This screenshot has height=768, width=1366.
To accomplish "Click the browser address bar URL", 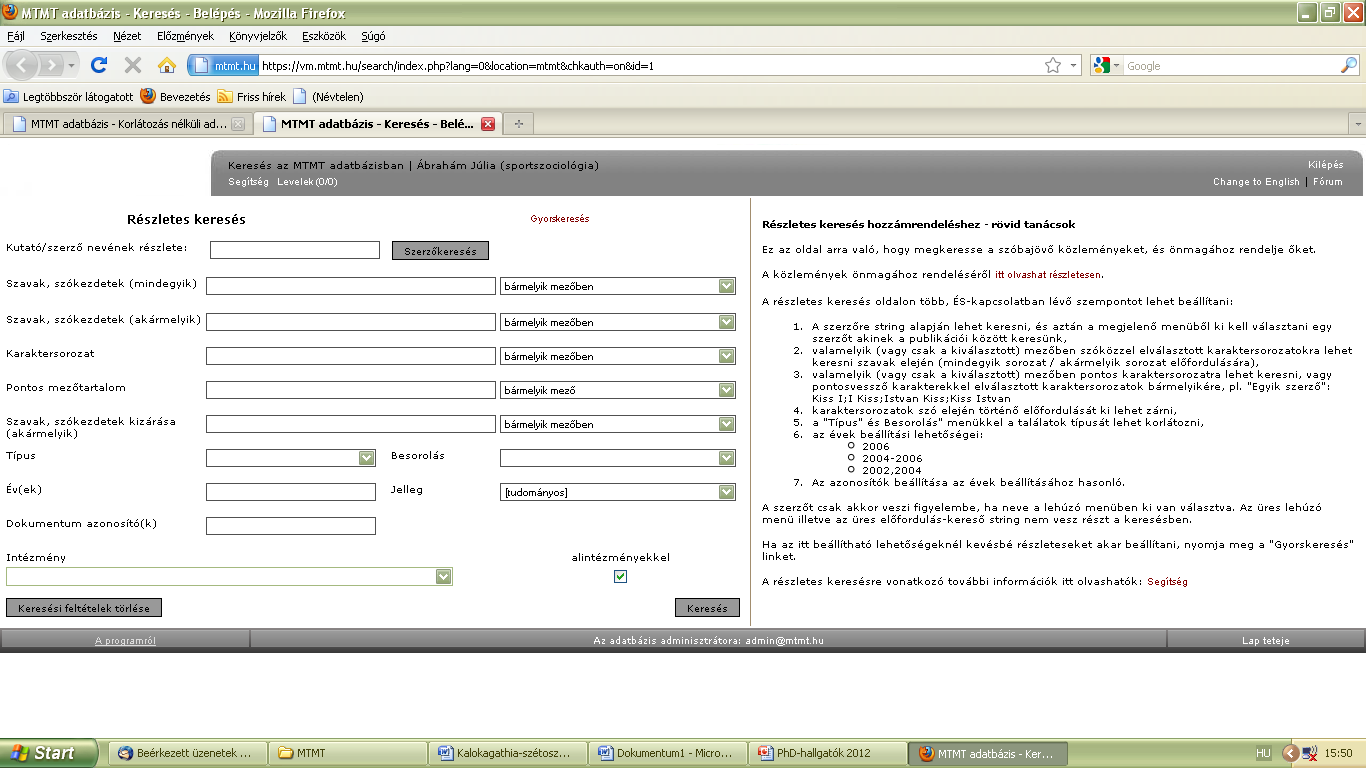I will tap(457, 65).
